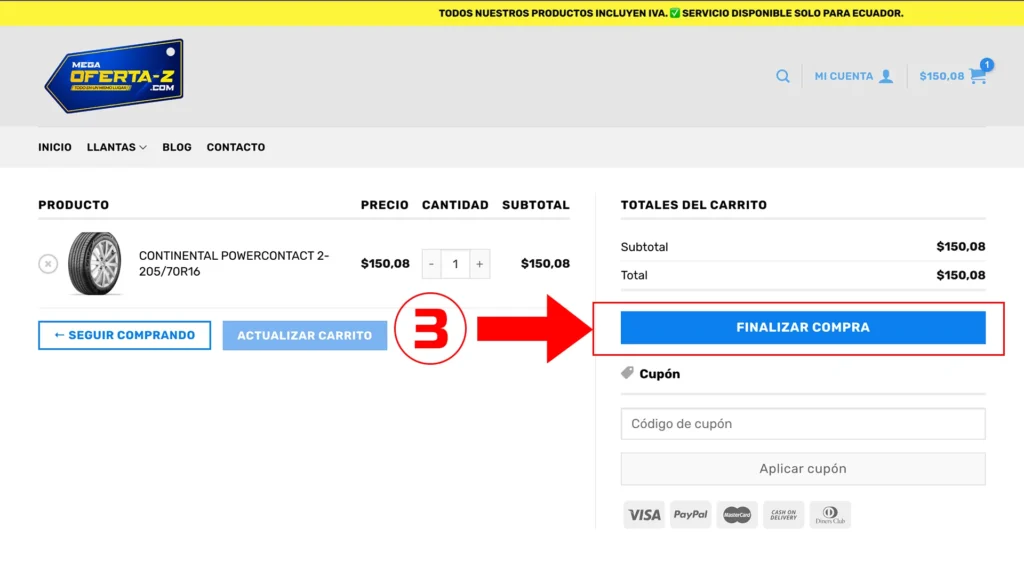
Task: Click the Visa payment icon
Action: pyautogui.click(x=644, y=514)
